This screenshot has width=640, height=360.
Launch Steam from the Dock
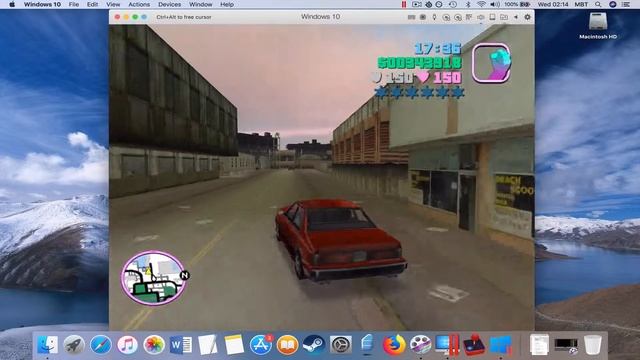[x=314, y=345]
